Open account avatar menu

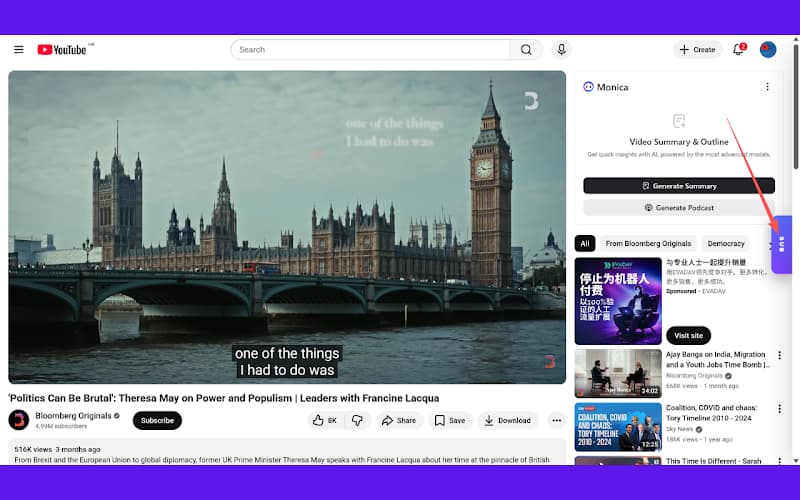click(x=767, y=49)
